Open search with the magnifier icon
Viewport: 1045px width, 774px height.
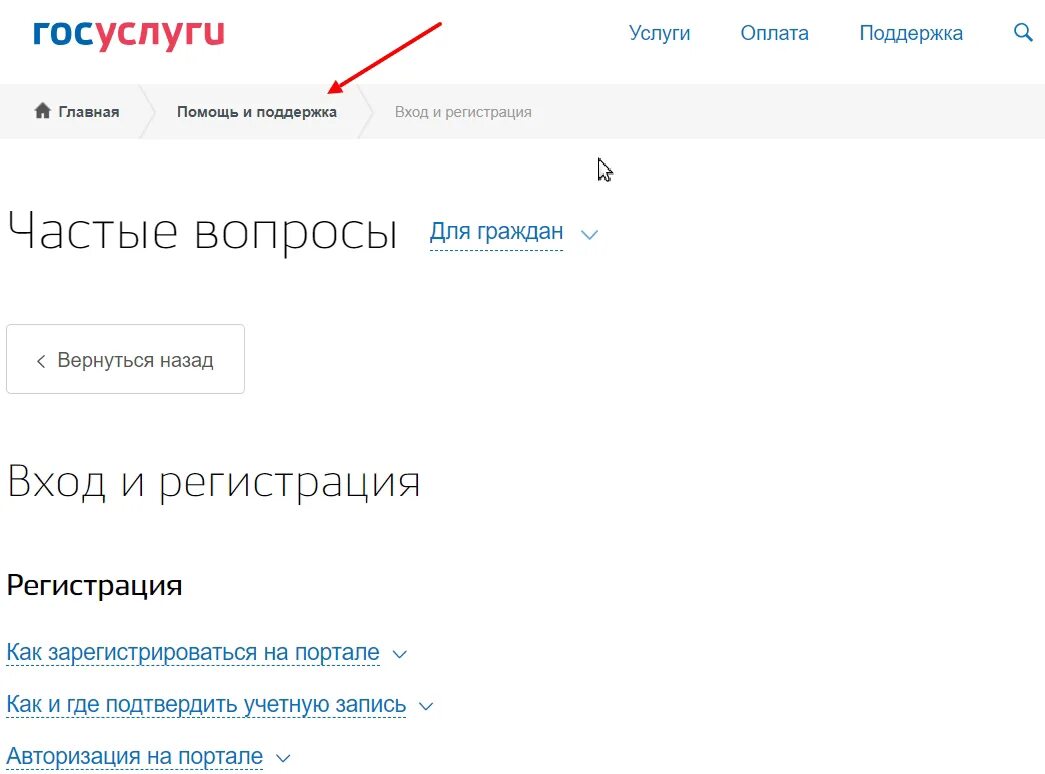pos(1023,32)
